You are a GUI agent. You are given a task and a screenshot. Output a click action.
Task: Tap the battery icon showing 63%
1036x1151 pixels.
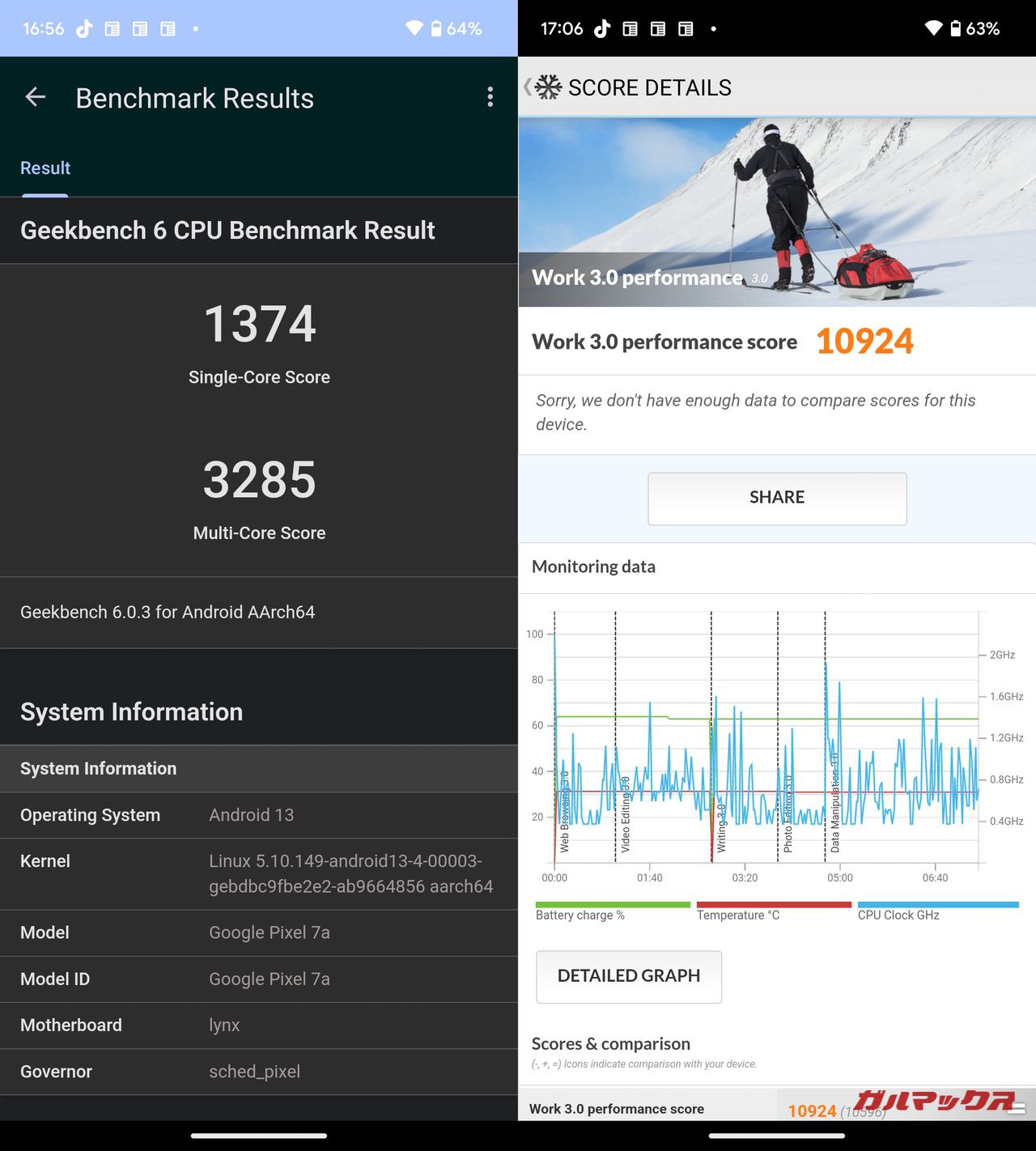point(956,29)
